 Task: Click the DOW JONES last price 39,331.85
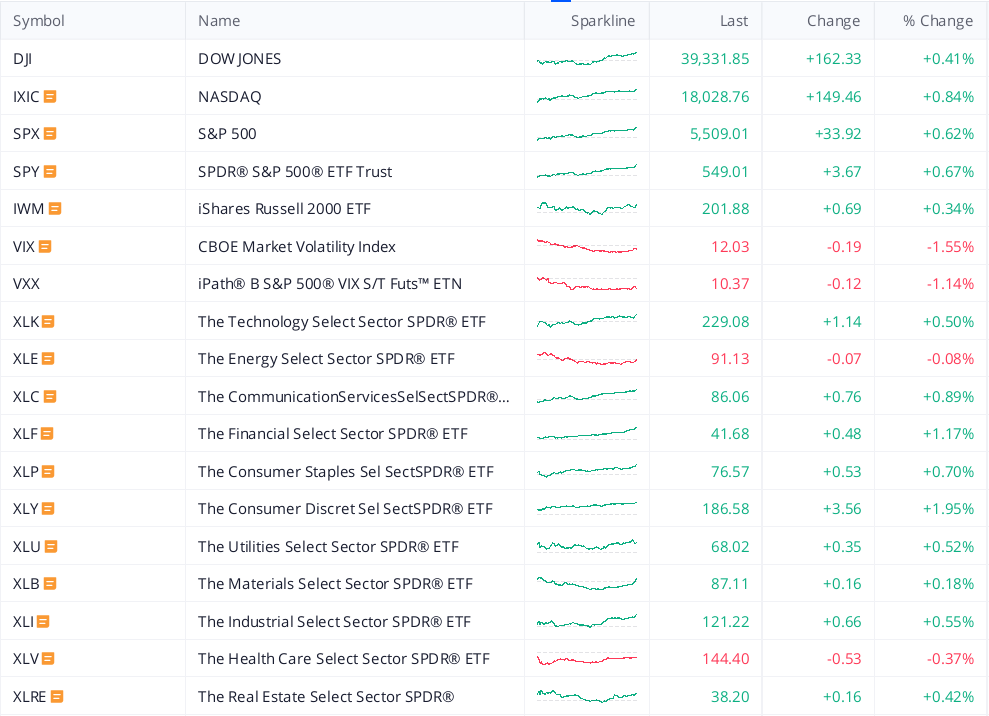715,59
